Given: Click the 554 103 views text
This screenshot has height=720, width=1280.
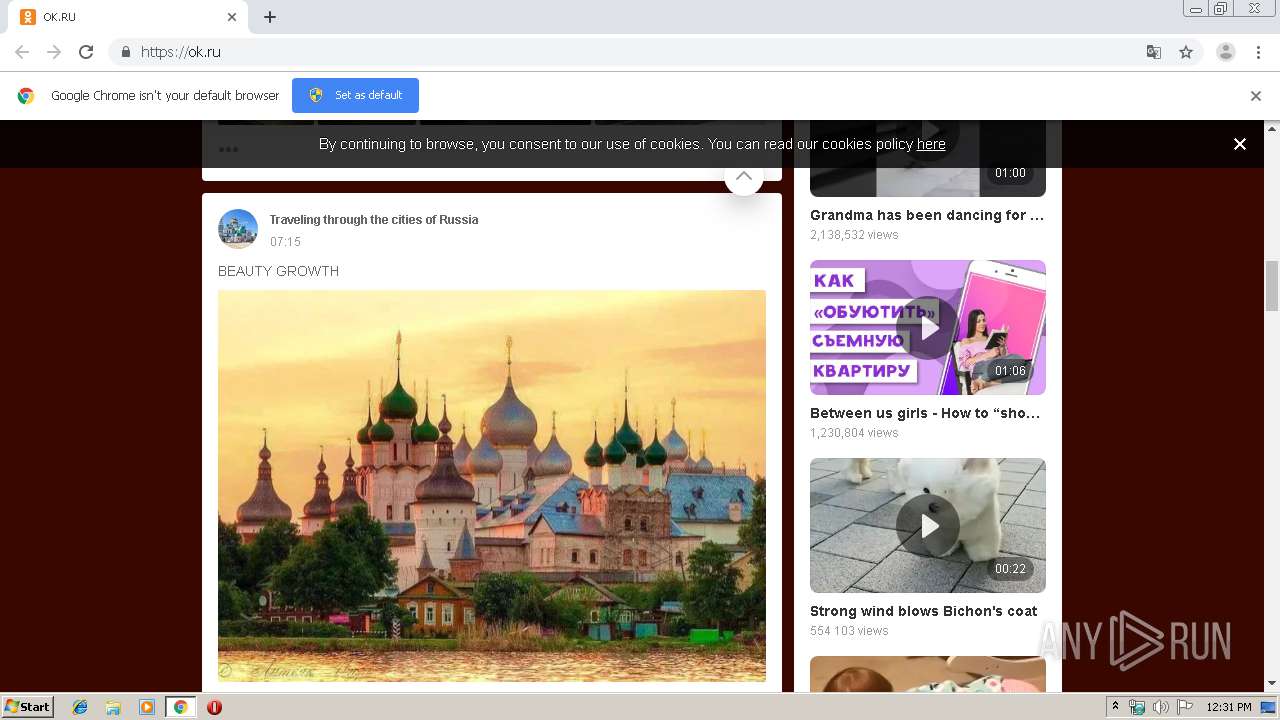Looking at the screenshot, I should pos(849,631).
